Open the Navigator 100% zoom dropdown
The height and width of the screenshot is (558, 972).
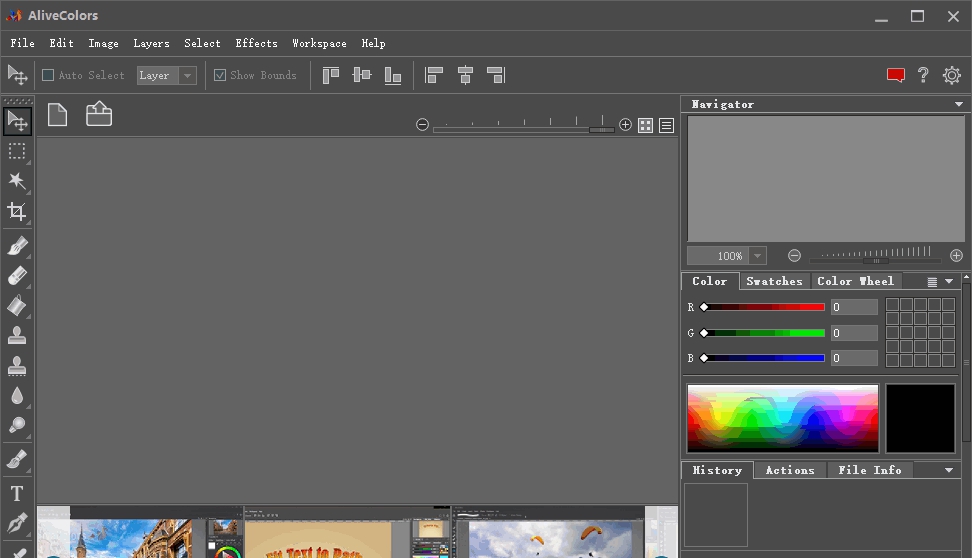757,256
